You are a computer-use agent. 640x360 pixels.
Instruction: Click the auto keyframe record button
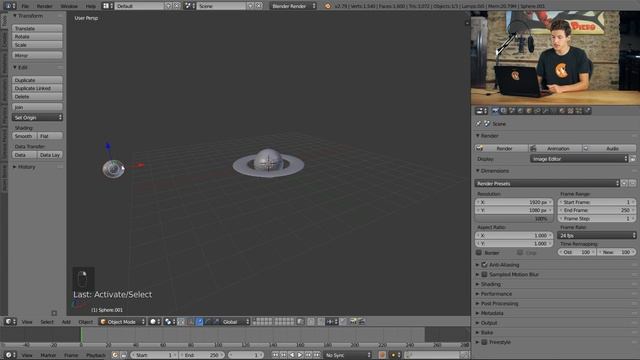[x=382, y=355]
